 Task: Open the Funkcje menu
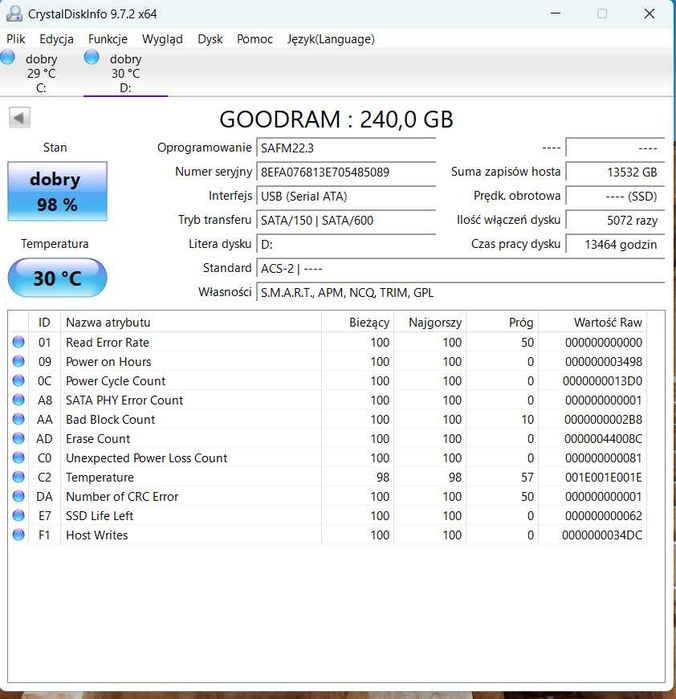pyautogui.click(x=107, y=39)
